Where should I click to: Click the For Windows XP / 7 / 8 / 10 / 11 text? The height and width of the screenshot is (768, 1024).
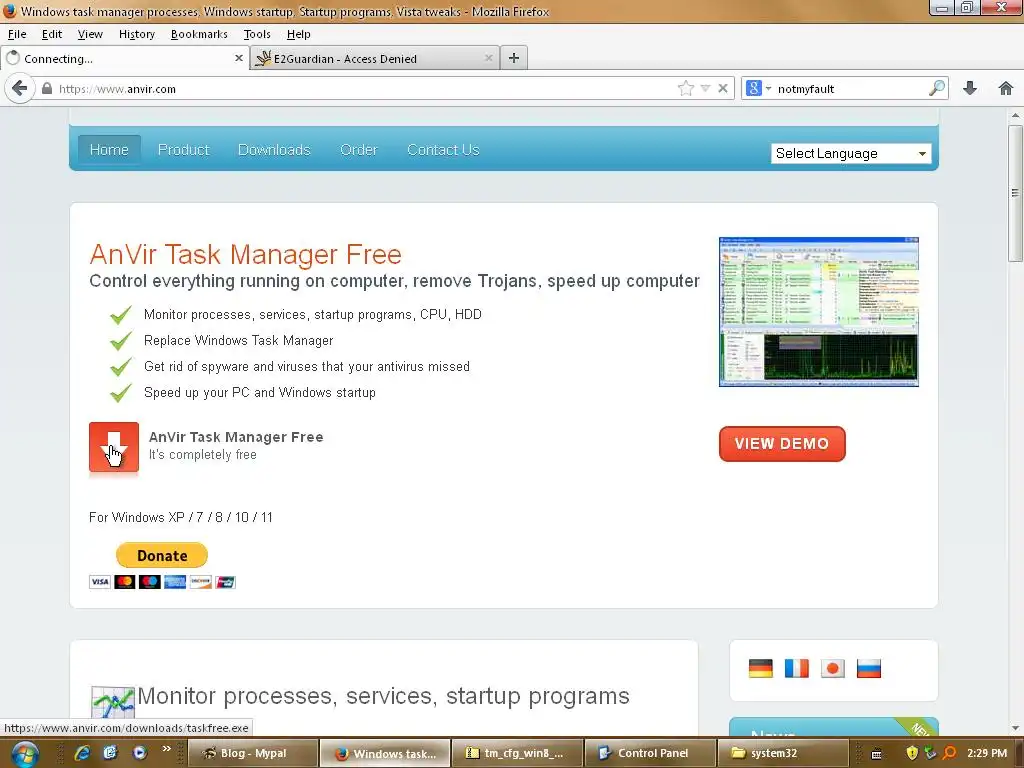(181, 517)
